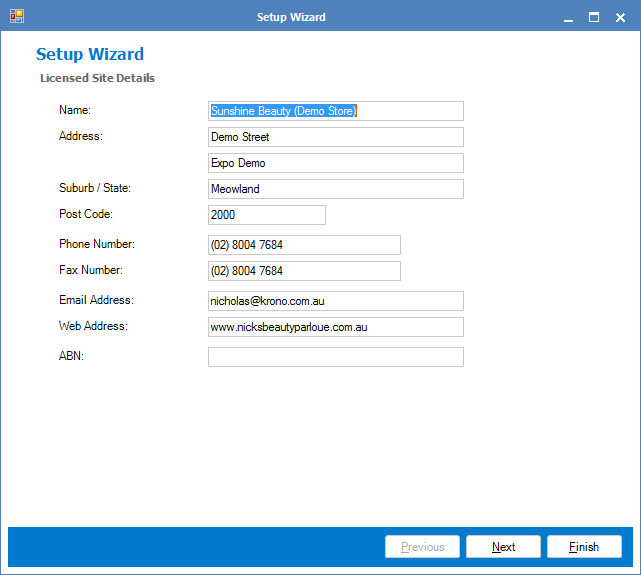
Task: Click into the Post Code field
Action: (x=266, y=215)
